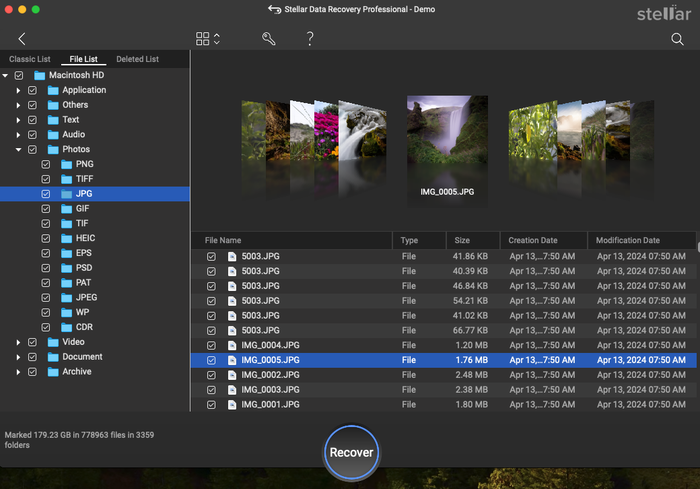Click the Audio folder icon
This screenshot has height=489, width=700.
click(x=53, y=134)
